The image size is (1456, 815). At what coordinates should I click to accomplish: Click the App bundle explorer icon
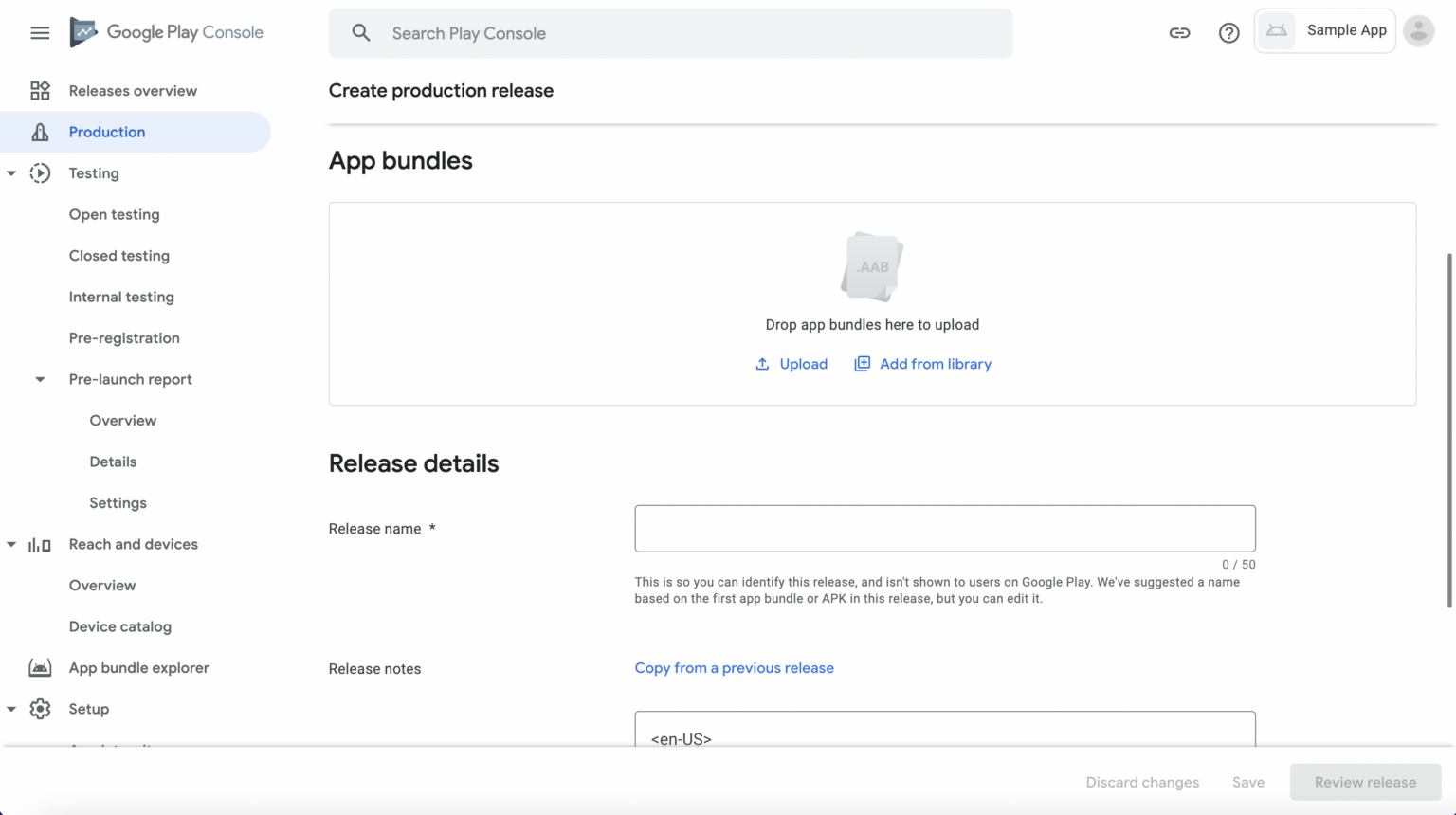[40, 668]
